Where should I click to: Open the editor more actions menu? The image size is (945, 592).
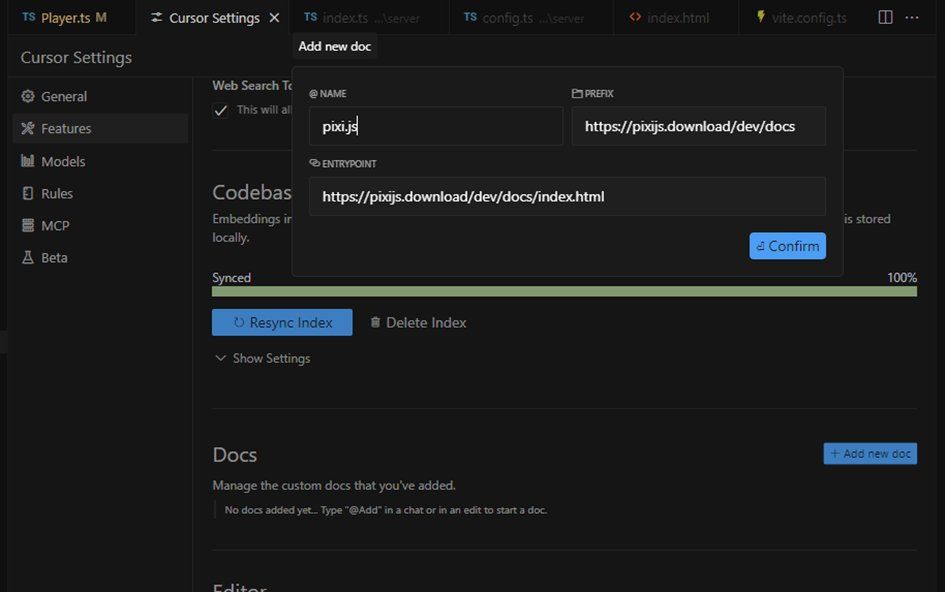(912, 17)
